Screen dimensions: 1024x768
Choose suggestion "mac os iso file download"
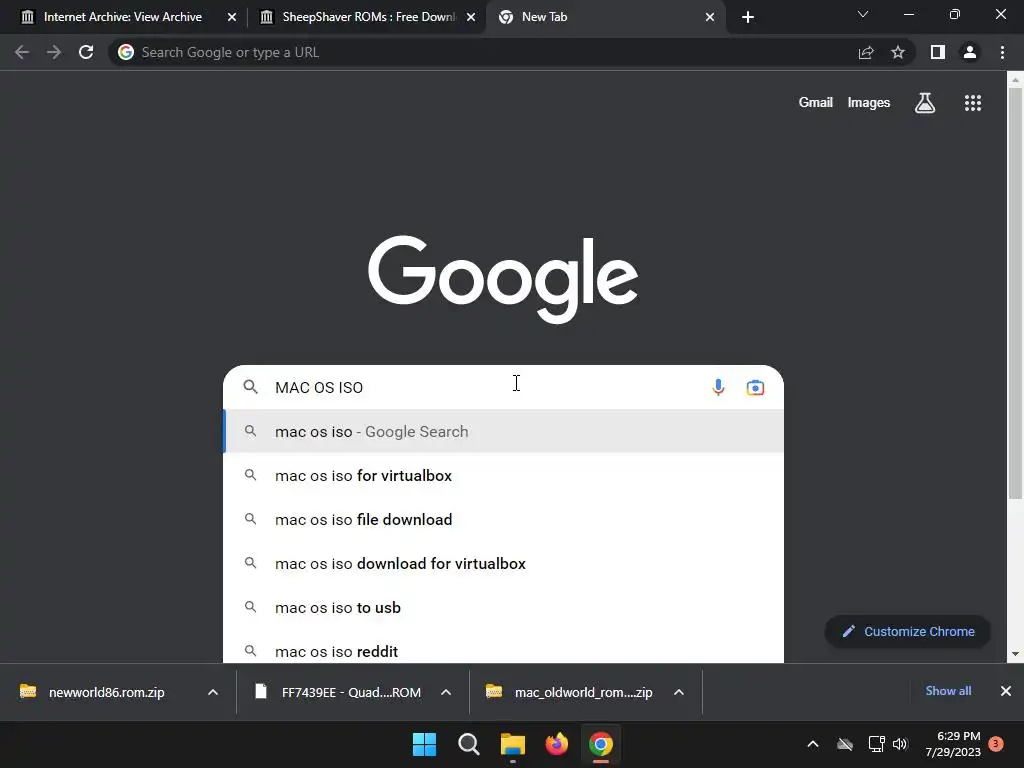(x=504, y=519)
